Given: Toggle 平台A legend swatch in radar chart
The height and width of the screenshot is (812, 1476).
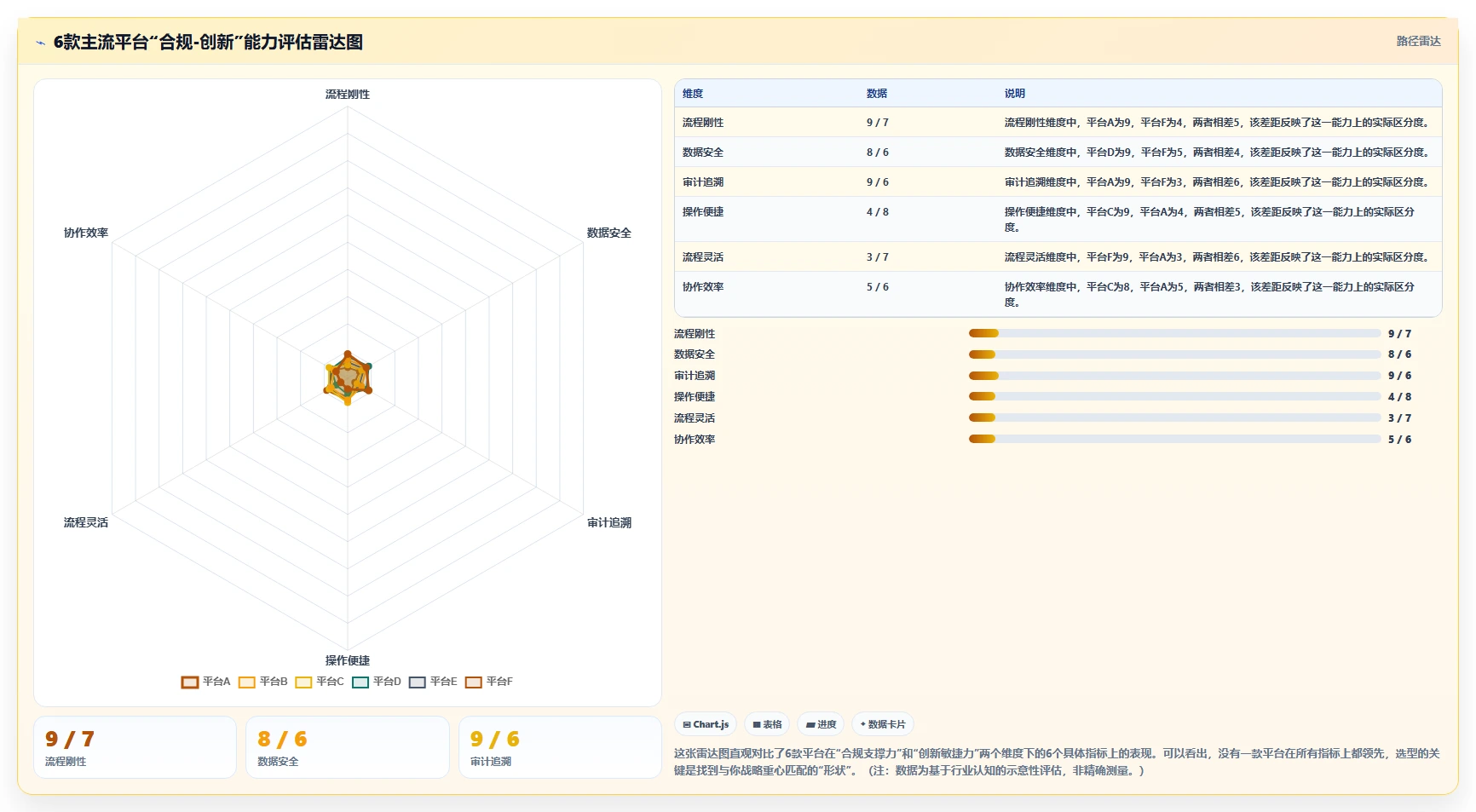Looking at the screenshot, I should pos(190,682).
